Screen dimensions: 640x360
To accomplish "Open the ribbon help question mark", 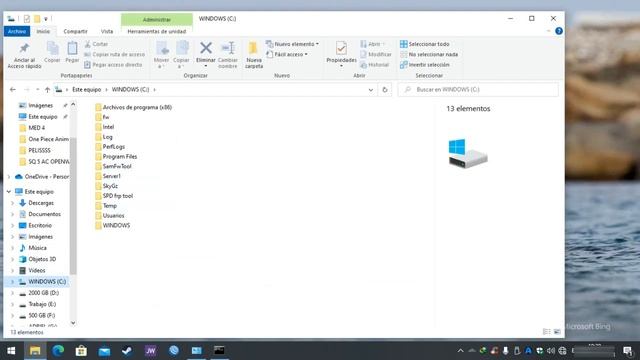I will pyautogui.click(x=559, y=31).
